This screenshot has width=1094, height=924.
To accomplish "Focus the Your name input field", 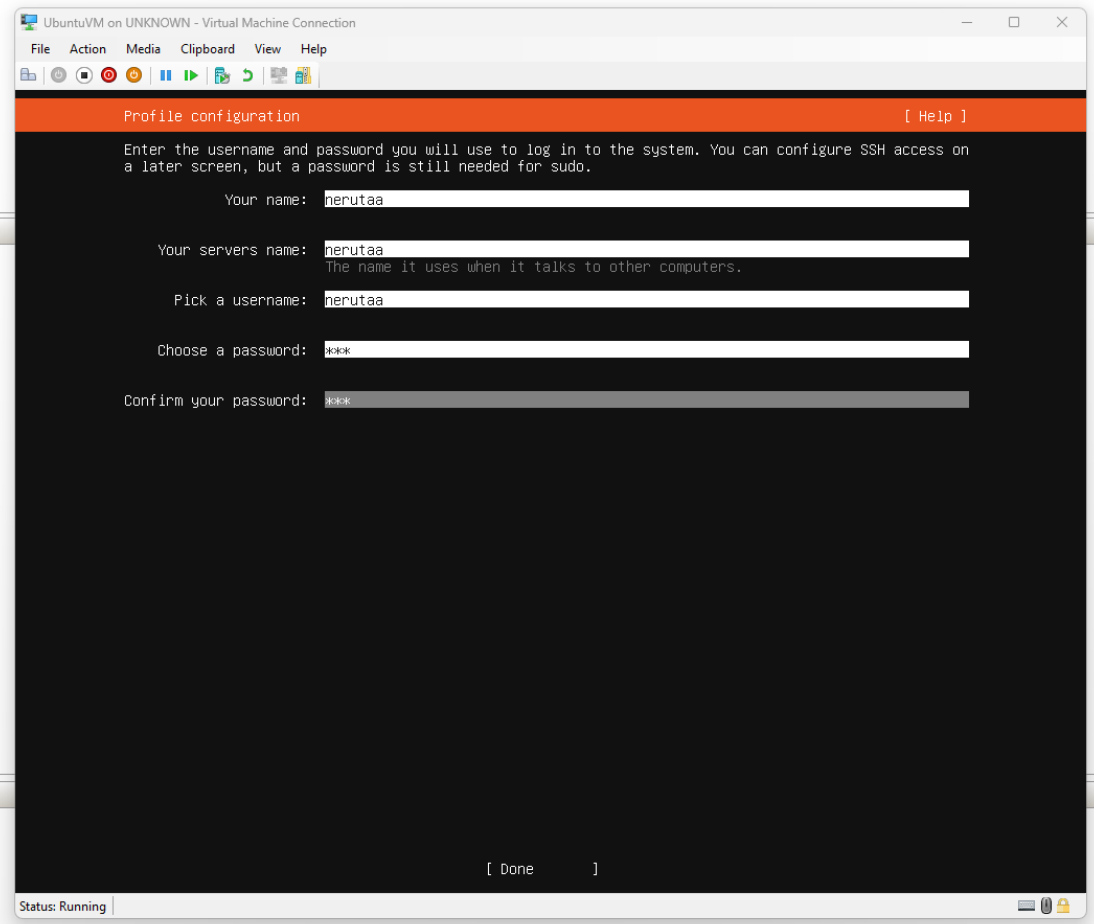I will [646, 199].
